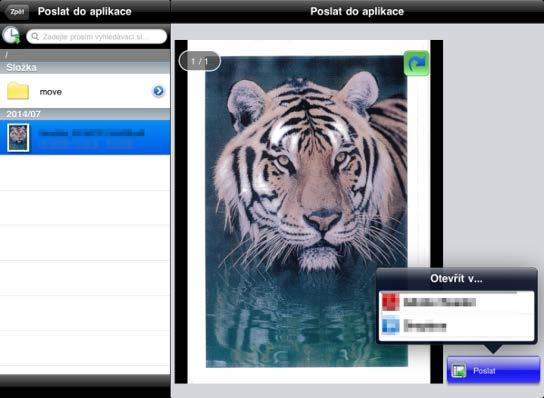
Task: Choose the first app with red icon
Action: 457,303
